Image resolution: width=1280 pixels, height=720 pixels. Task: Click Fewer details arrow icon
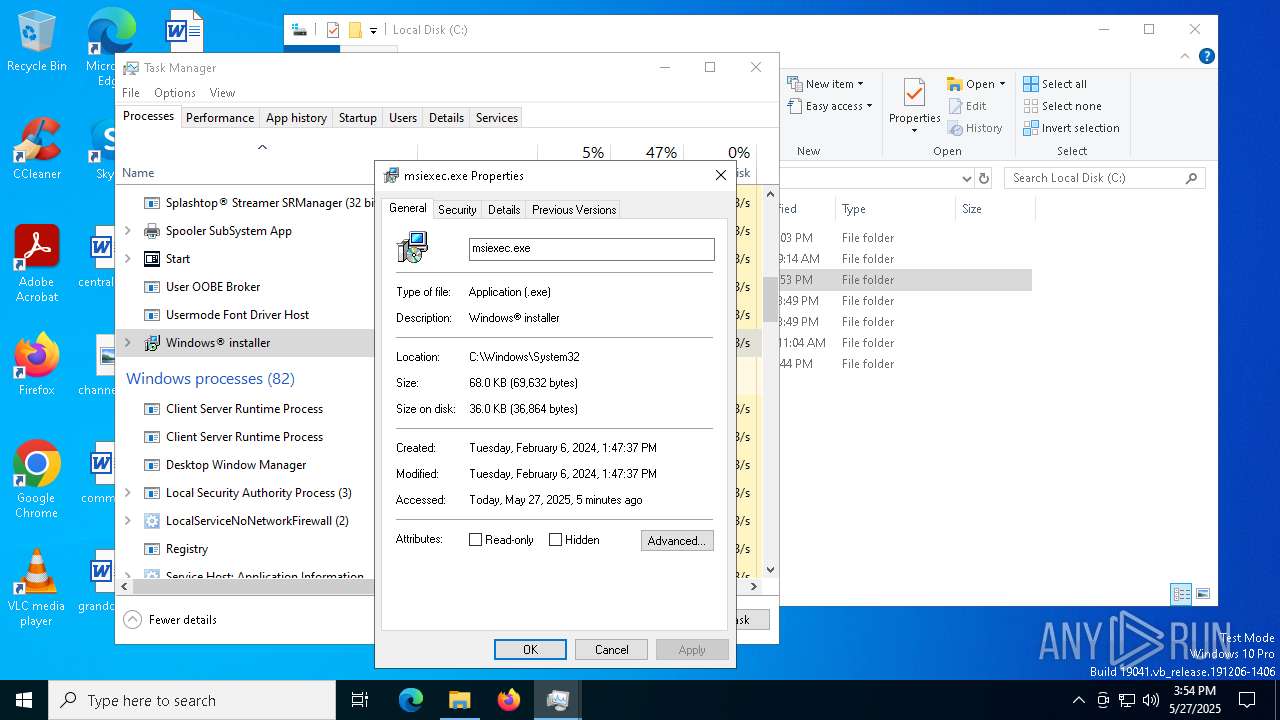pyautogui.click(x=132, y=620)
